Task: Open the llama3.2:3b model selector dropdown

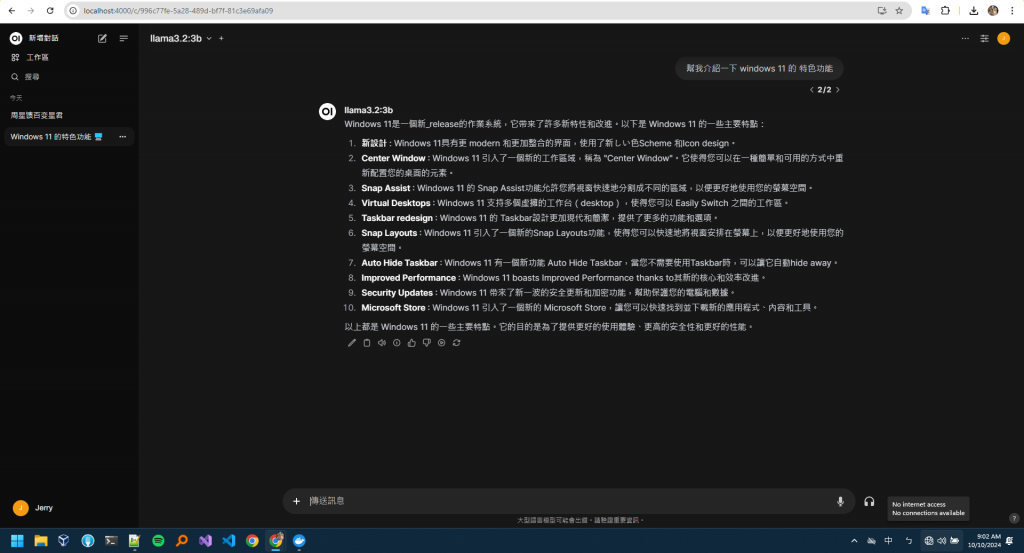Action: click(181, 39)
